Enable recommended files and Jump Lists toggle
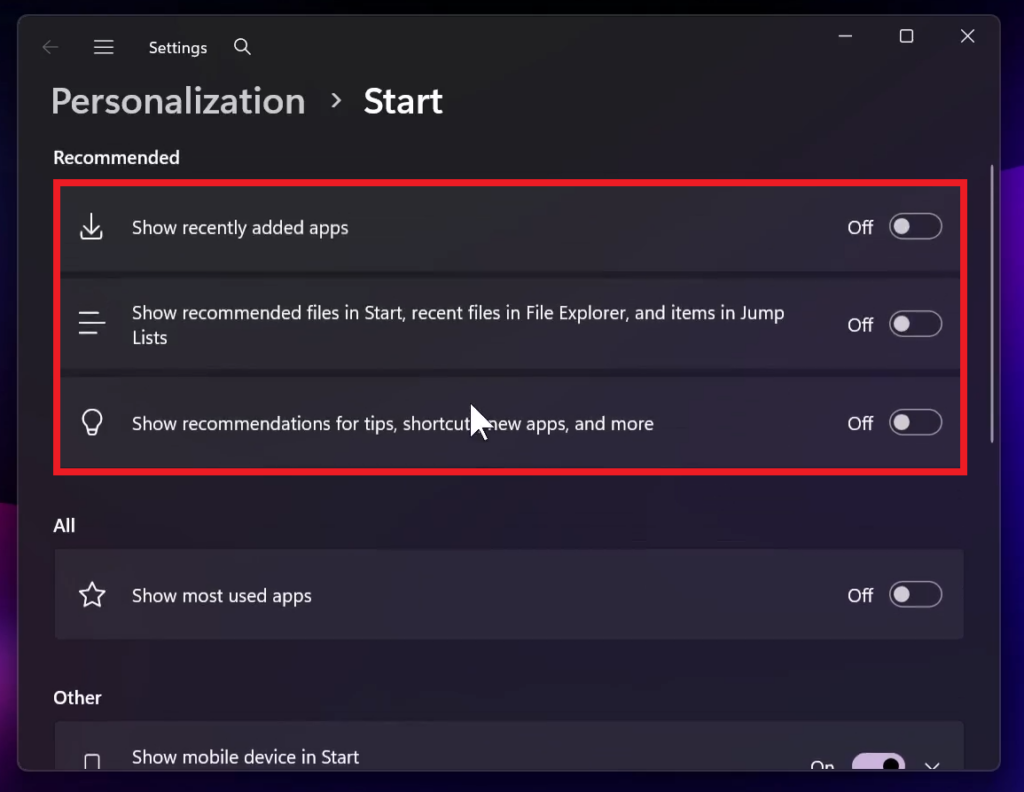1024x792 pixels. pyautogui.click(x=916, y=324)
